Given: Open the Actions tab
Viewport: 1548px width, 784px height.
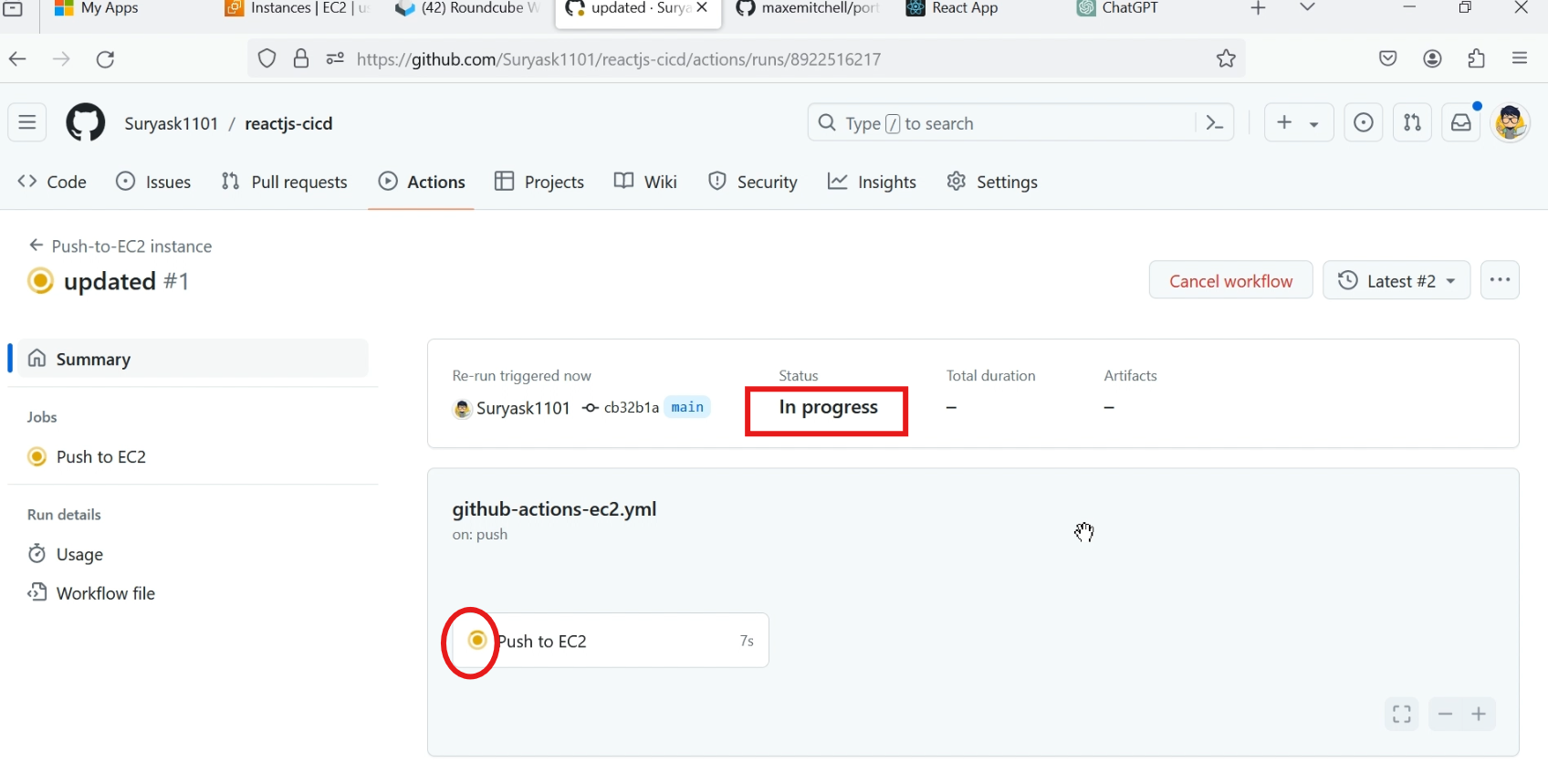Looking at the screenshot, I should click(422, 182).
